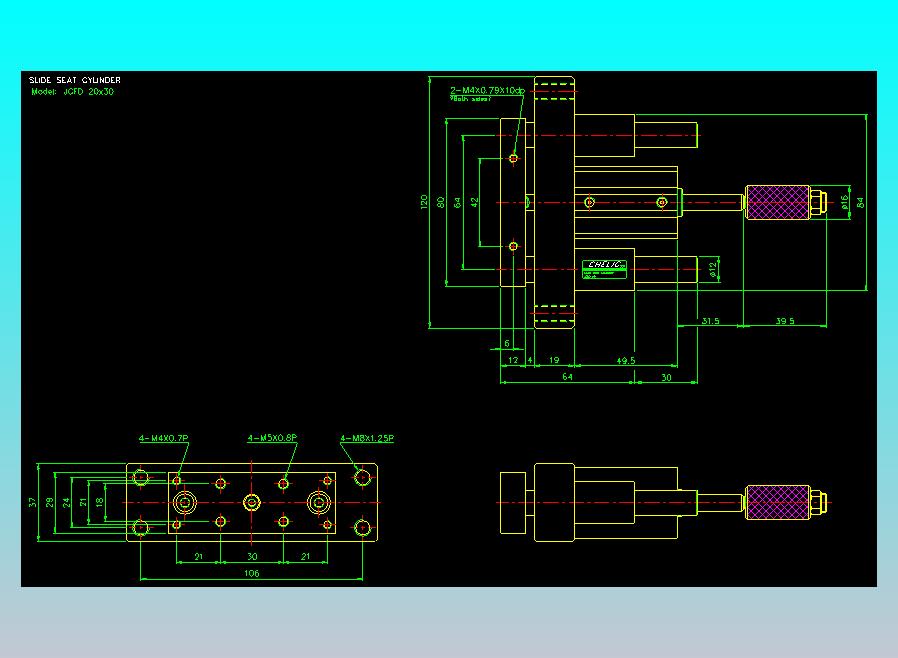Viewport: 898px width, 658px height.
Task: Select the 39.5 dimension value
Action: pyautogui.click(x=785, y=321)
